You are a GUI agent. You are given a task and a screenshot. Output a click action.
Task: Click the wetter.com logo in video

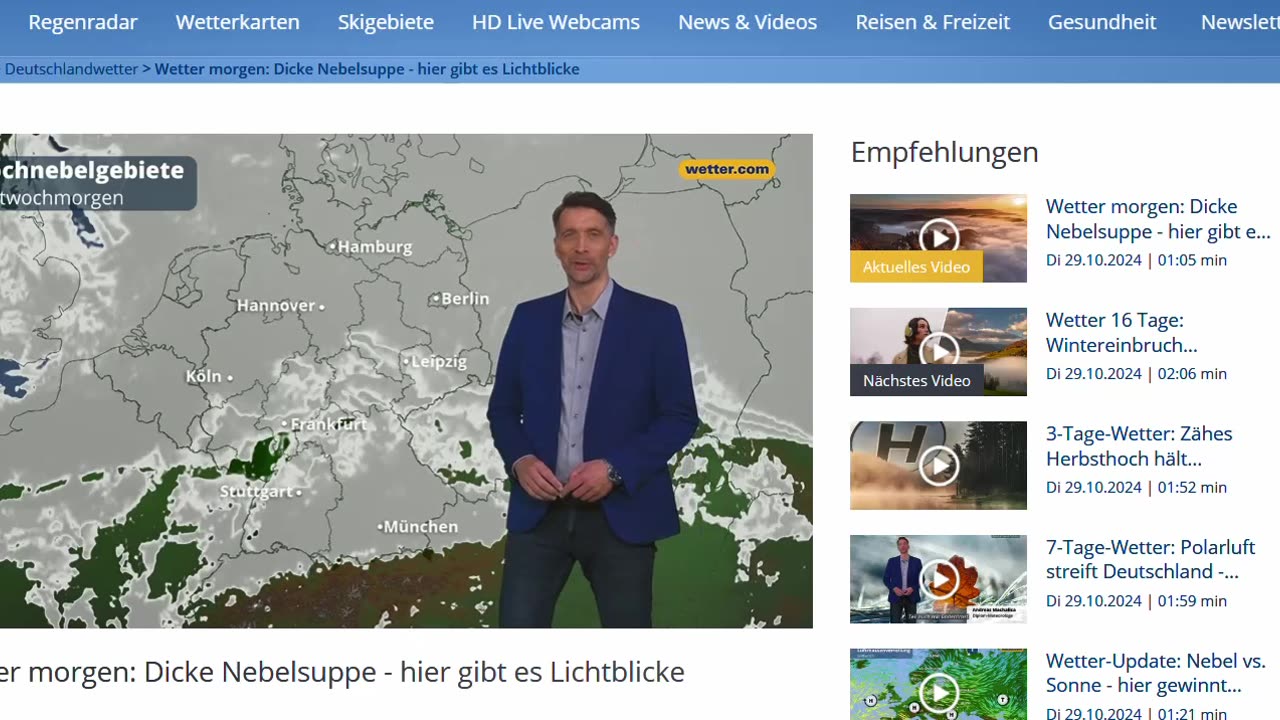click(x=727, y=169)
